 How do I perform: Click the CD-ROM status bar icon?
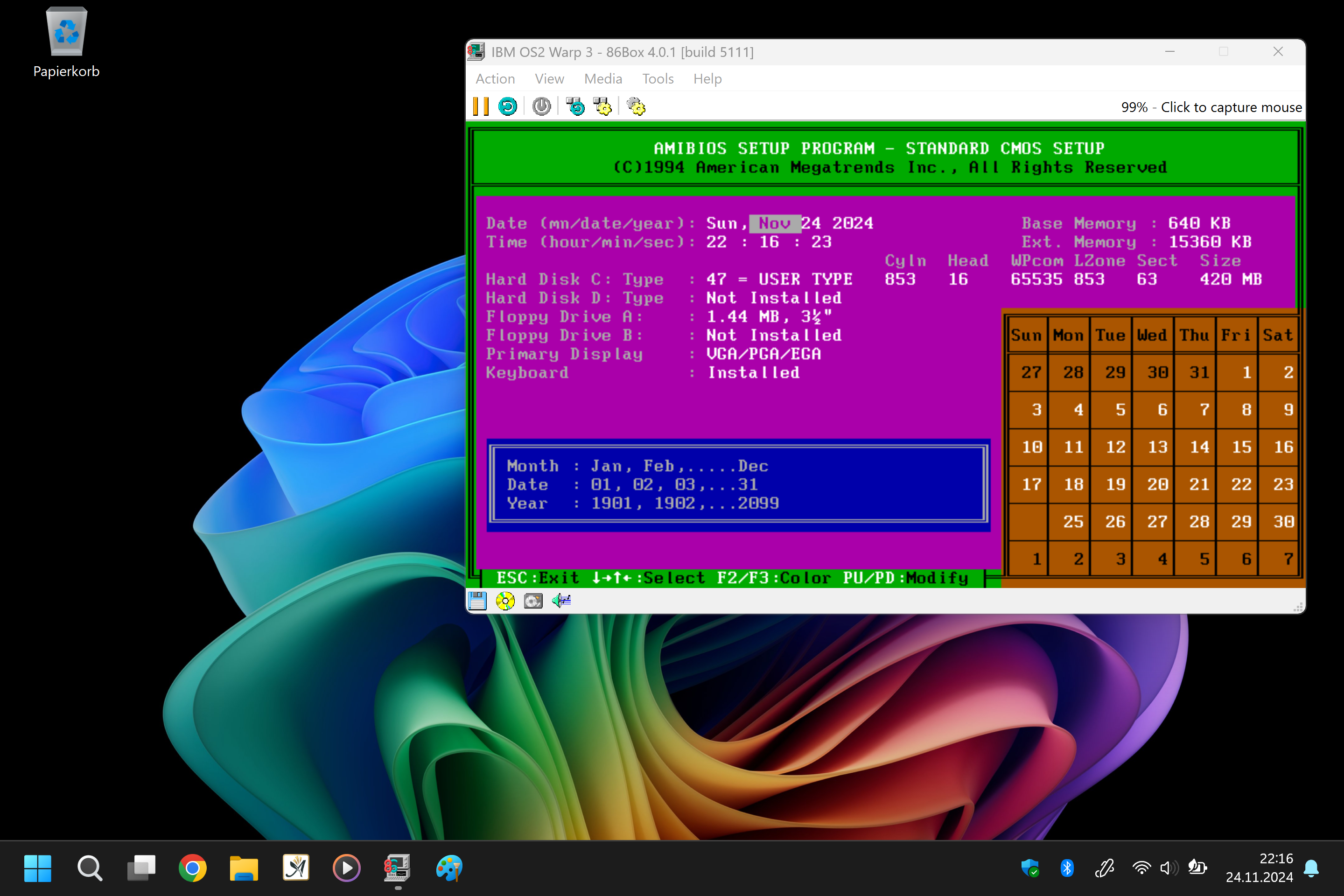pos(505,601)
